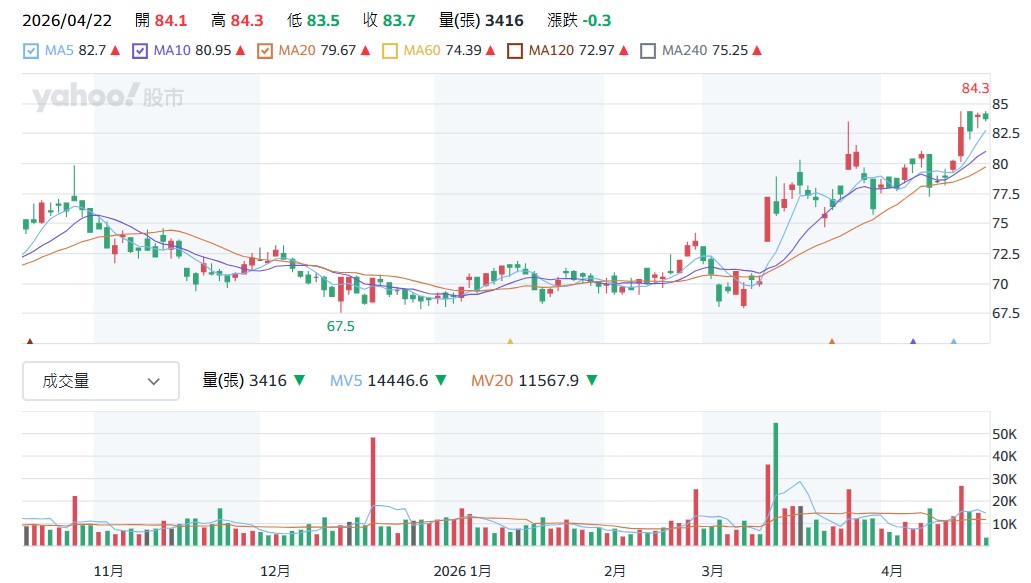Toggle the MA5 moving average checkbox

pyautogui.click(x=31, y=50)
